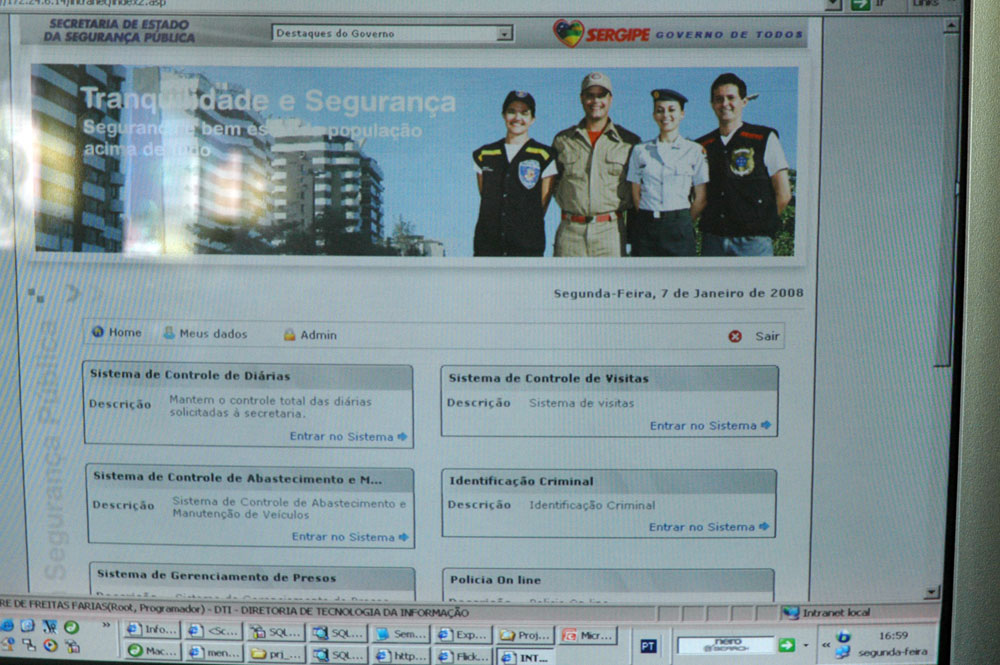1000x665 pixels.
Task: Switch to the 'Flick...' taskbar window
Action: 462,656
